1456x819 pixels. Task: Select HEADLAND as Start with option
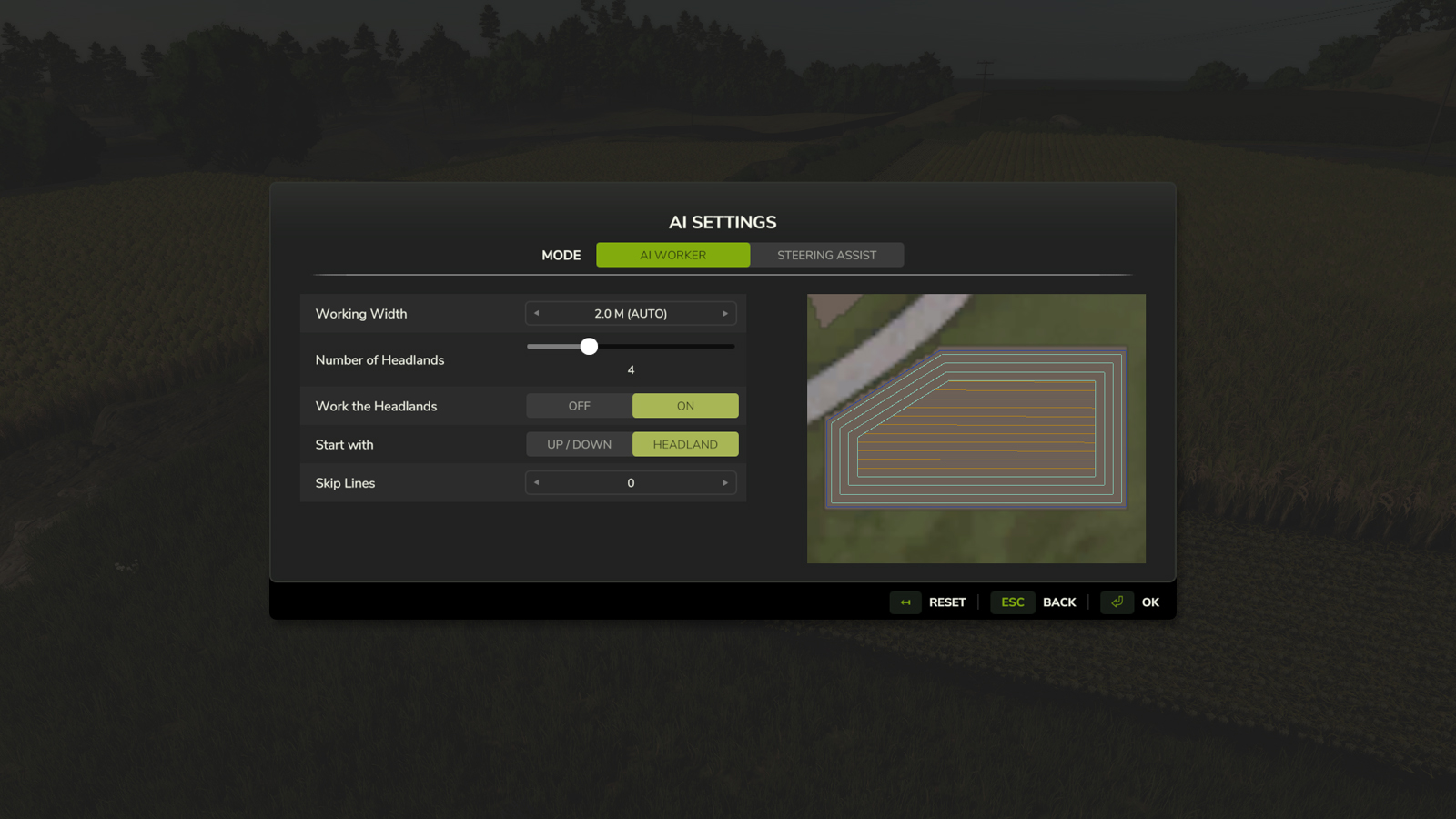[685, 444]
